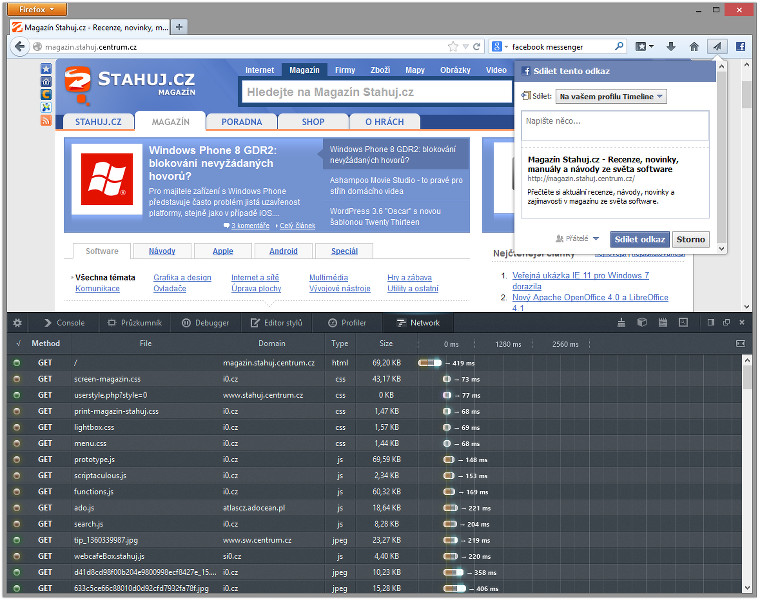Detach devtools into a separate window
The height and width of the screenshot is (600, 760).
coord(726,323)
